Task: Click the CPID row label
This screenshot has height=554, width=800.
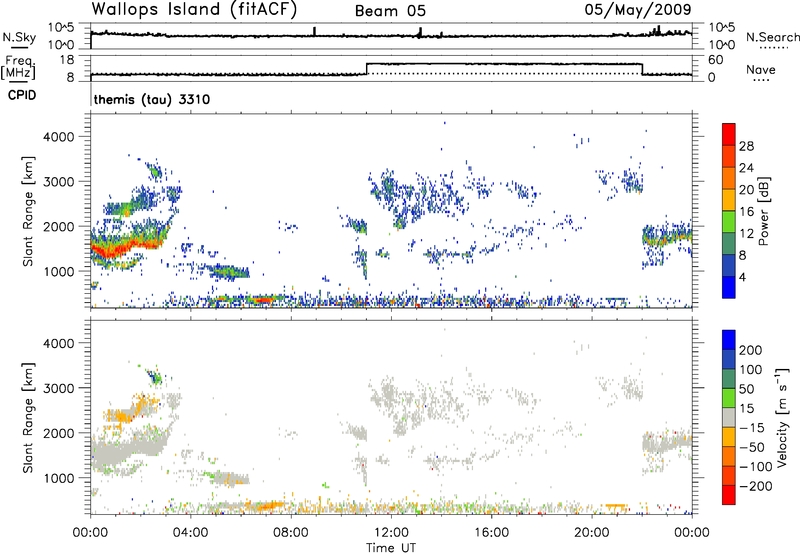Action: tap(22, 95)
